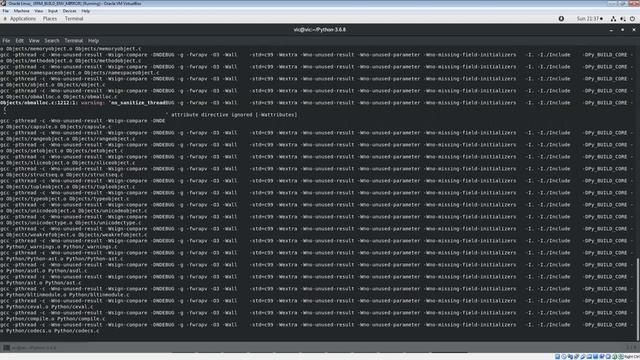
Task: Click the Right Ctrl host key label
Action: pyautogui.click(x=632, y=357)
